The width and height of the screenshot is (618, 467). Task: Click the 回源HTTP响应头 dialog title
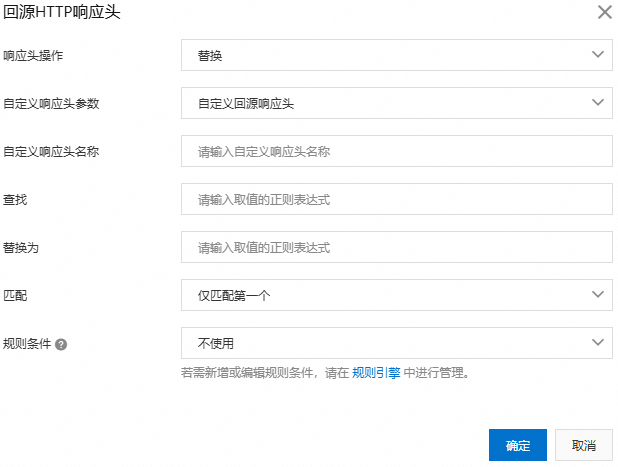pyautogui.click(x=61, y=12)
